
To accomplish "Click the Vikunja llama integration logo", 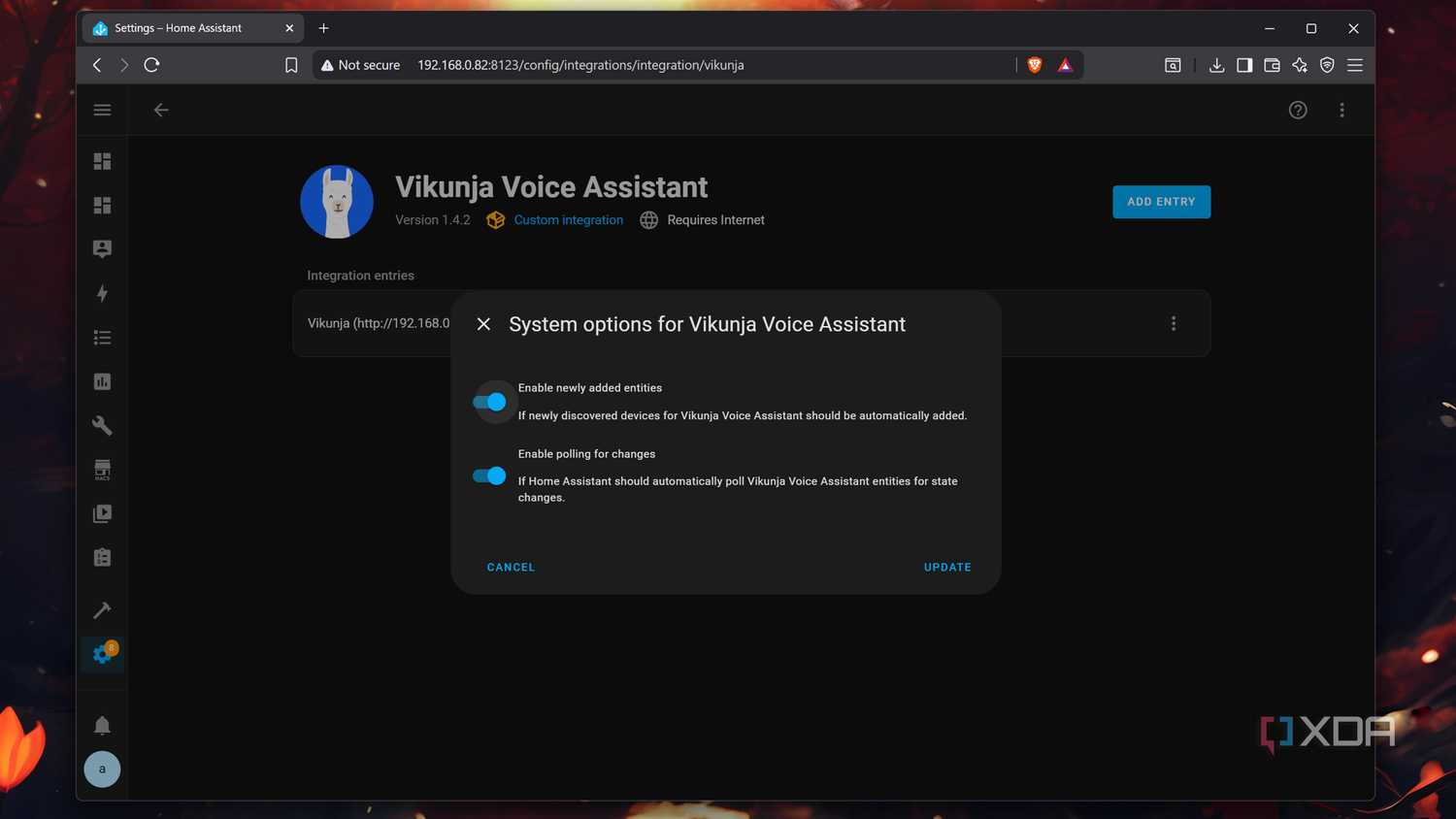I will pos(337,202).
